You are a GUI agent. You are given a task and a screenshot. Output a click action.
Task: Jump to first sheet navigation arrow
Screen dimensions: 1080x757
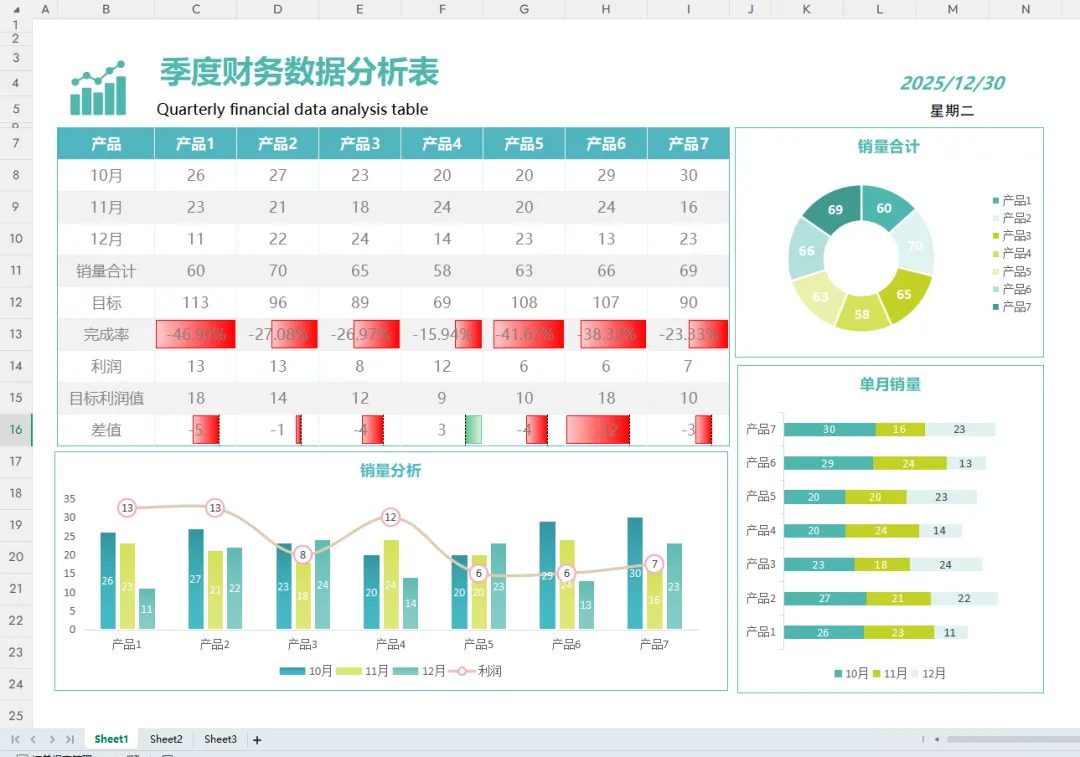[x=15, y=739]
